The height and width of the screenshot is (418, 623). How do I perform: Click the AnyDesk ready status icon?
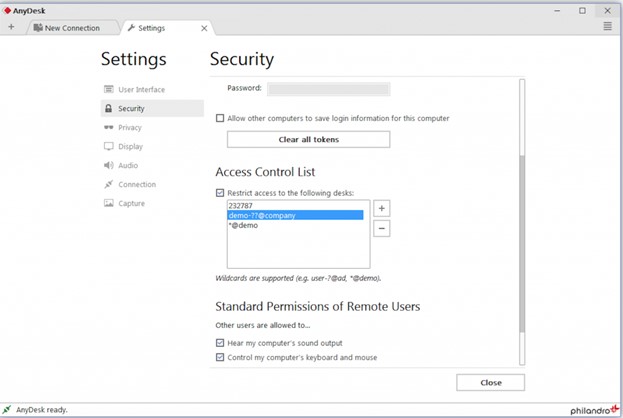click(x=7, y=410)
